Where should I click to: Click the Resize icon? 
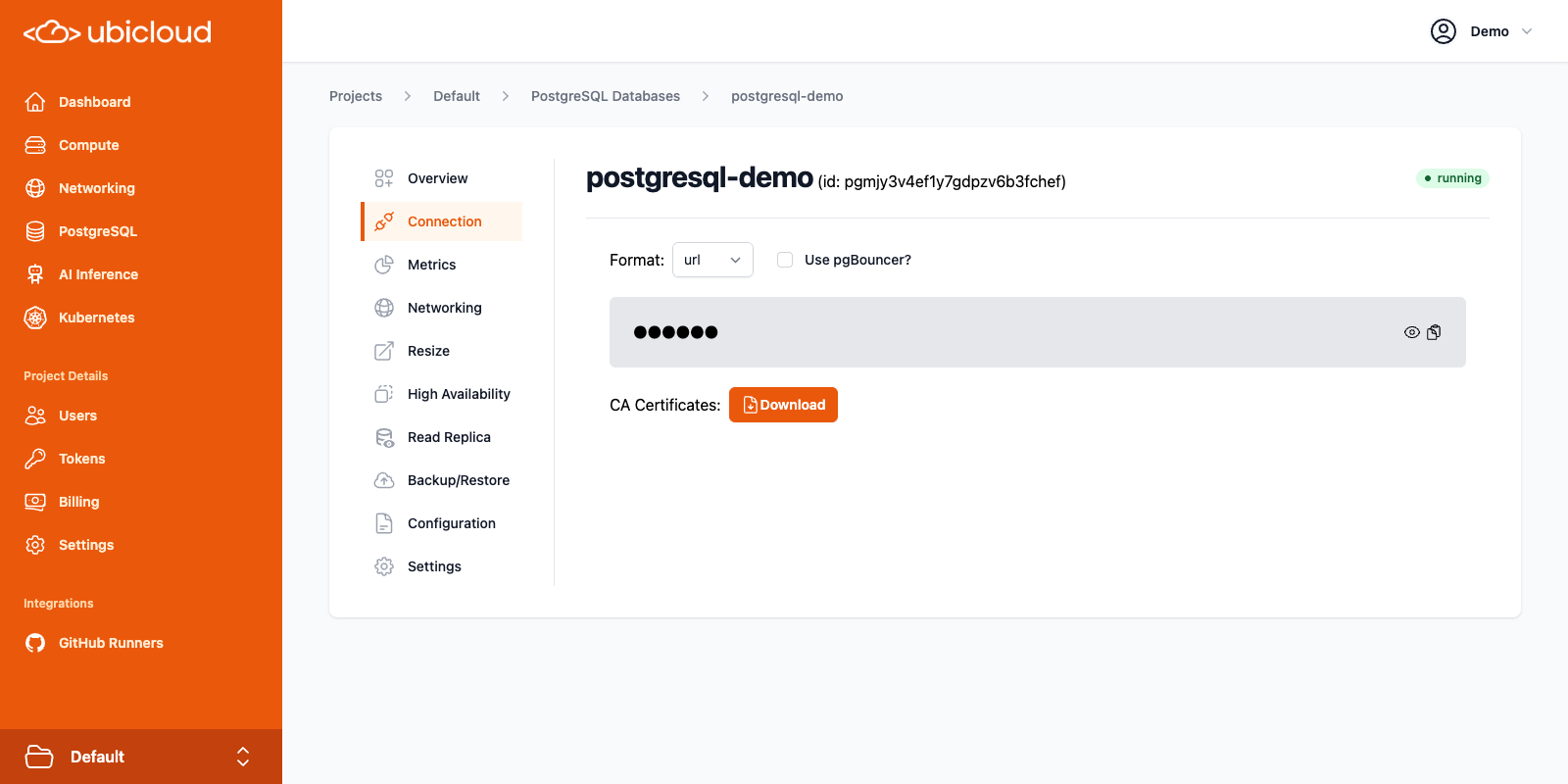coord(384,351)
